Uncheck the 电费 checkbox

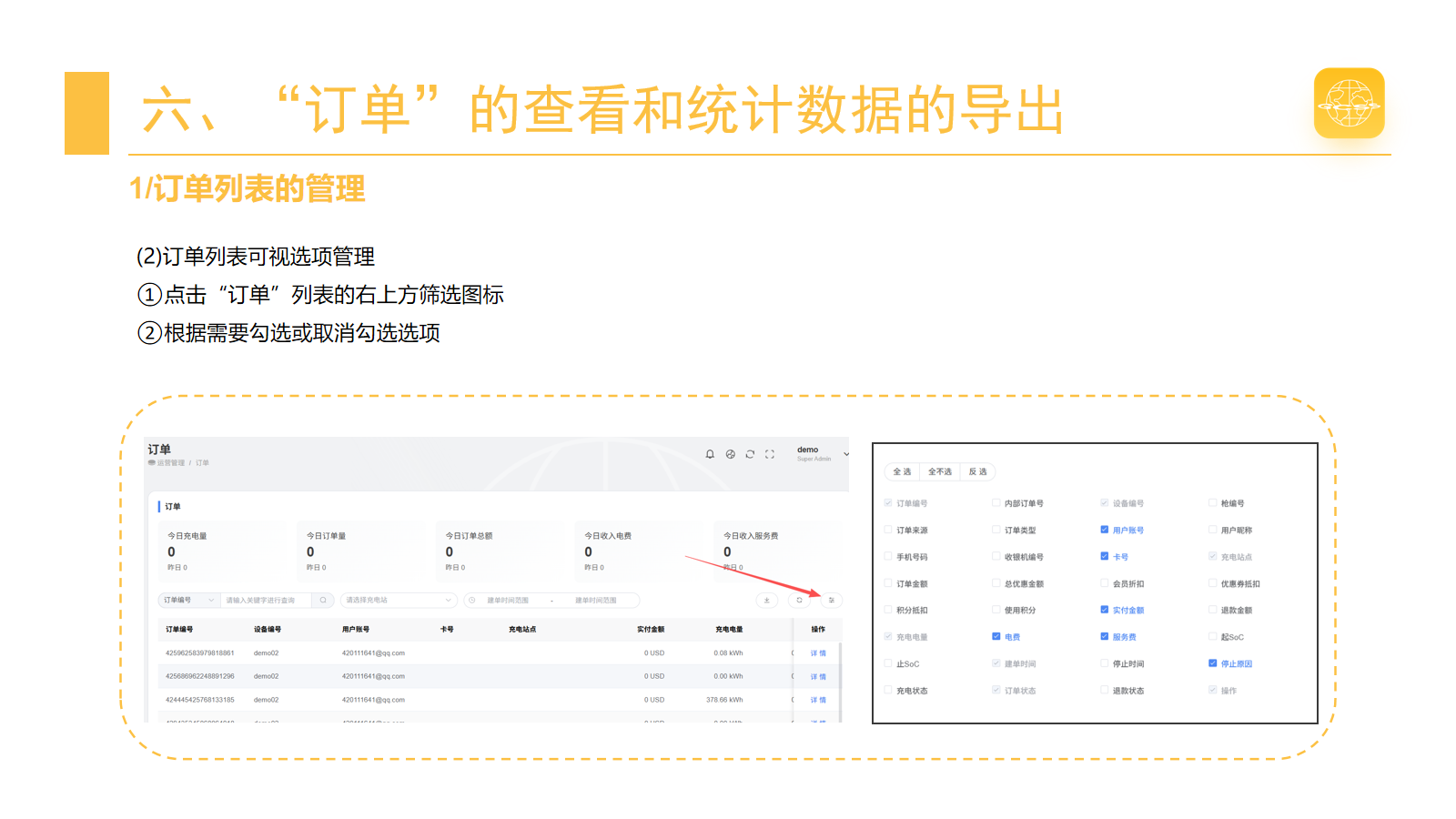(x=996, y=637)
